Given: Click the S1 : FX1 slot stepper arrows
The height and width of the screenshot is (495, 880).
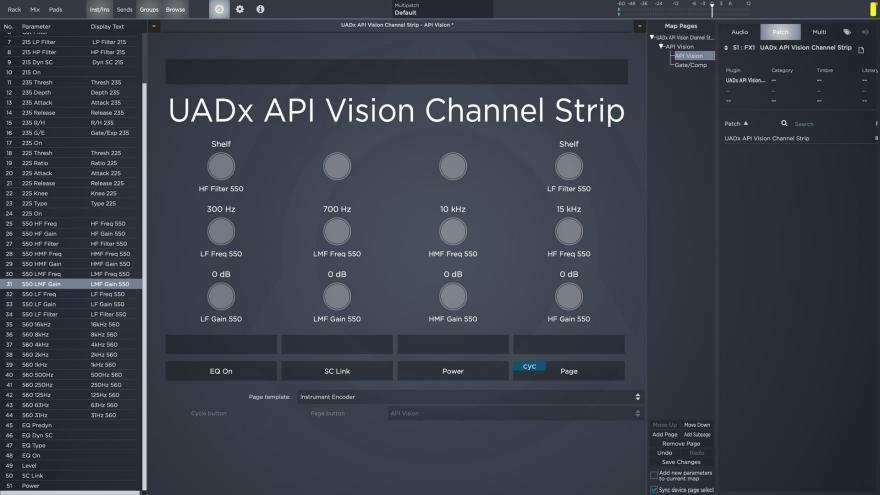Looking at the screenshot, I should 726,48.
